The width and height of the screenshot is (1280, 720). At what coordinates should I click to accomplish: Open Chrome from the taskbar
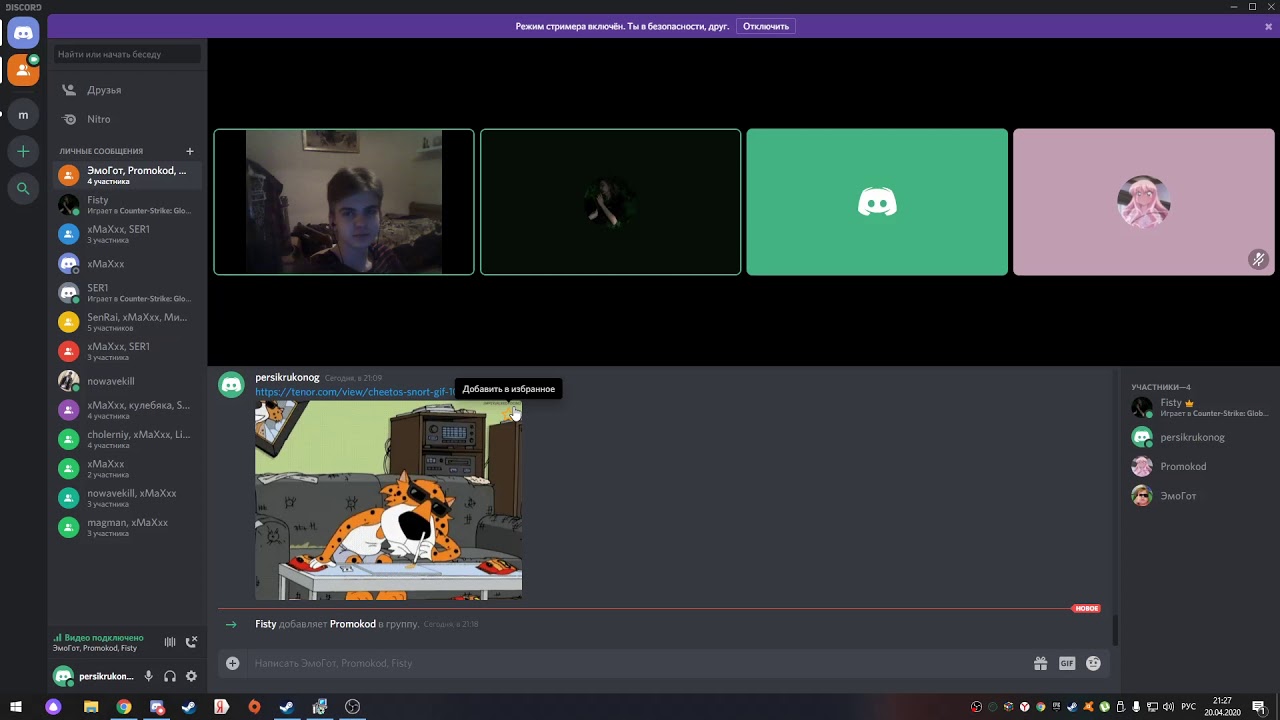123,707
